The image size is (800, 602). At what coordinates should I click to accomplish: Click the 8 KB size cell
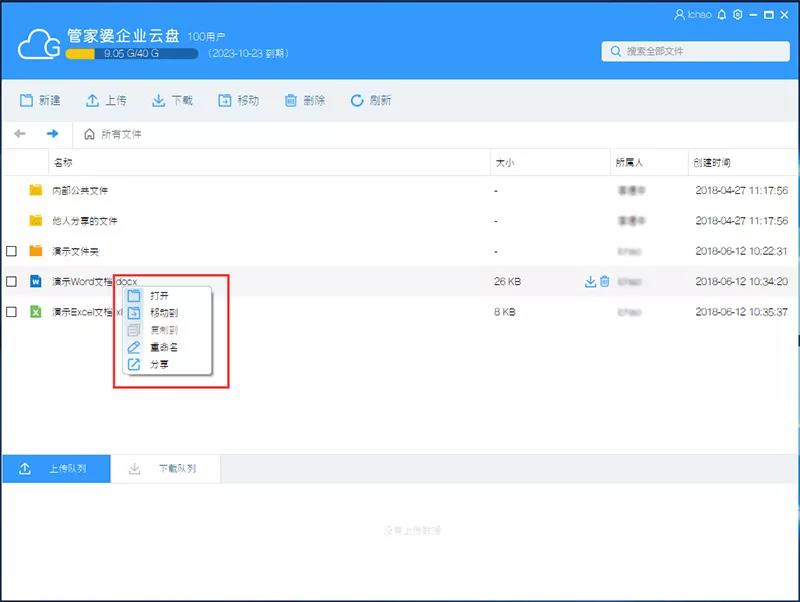(505, 312)
